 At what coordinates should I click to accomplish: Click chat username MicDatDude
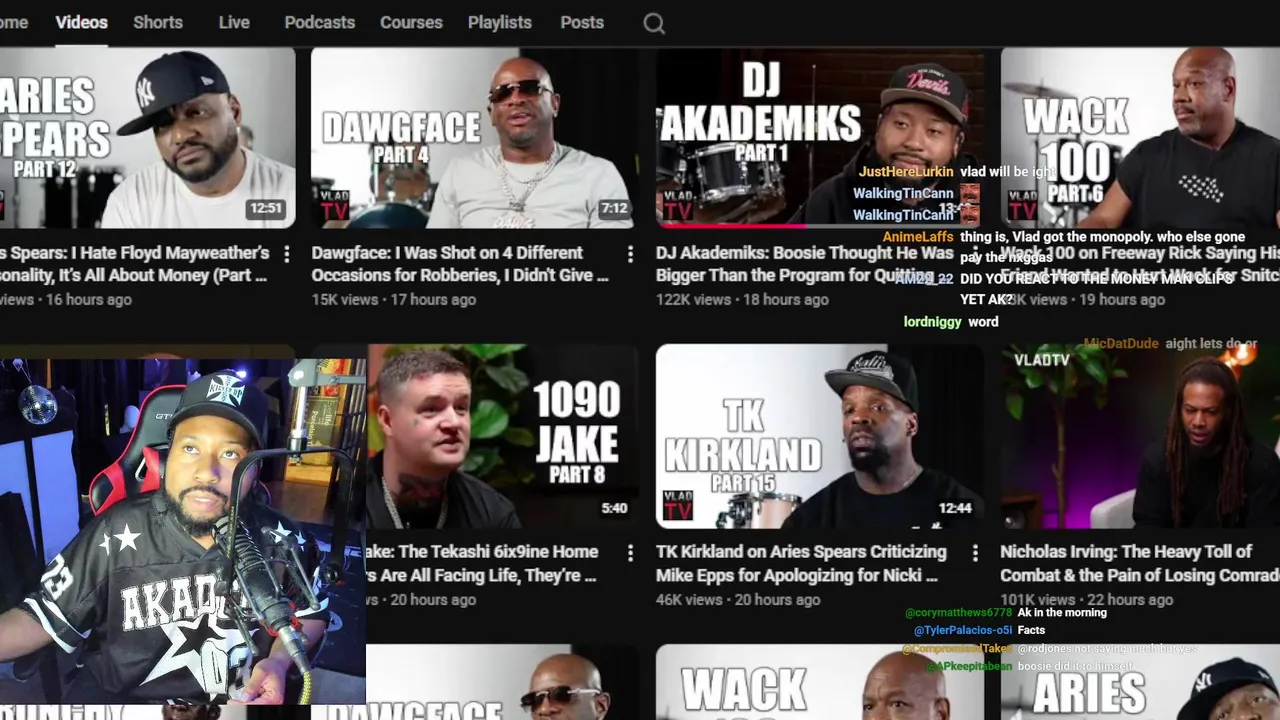point(1121,343)
